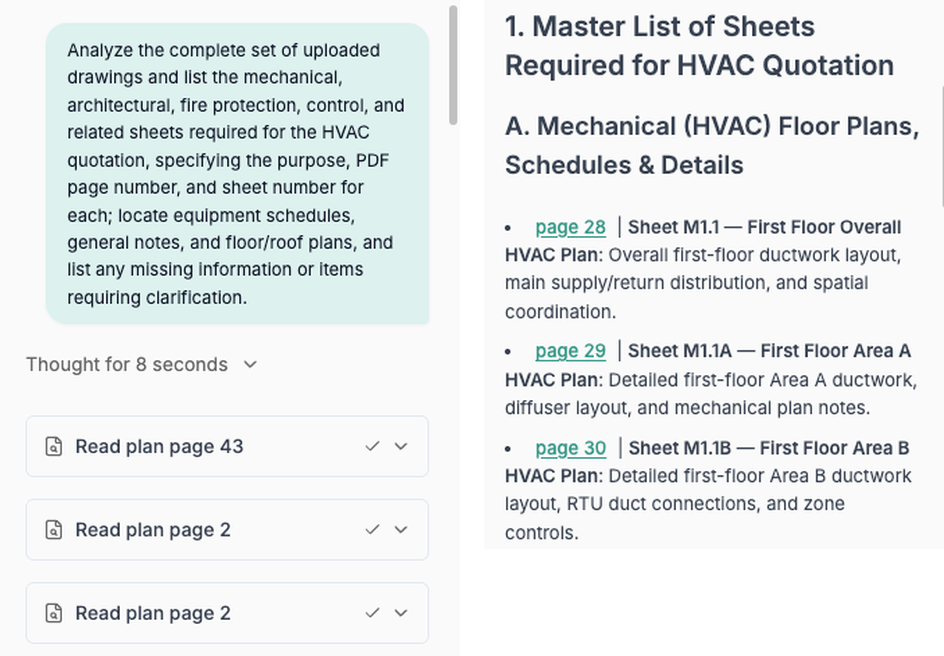Click document icon on first Read plan page 2

pos(54,530)
